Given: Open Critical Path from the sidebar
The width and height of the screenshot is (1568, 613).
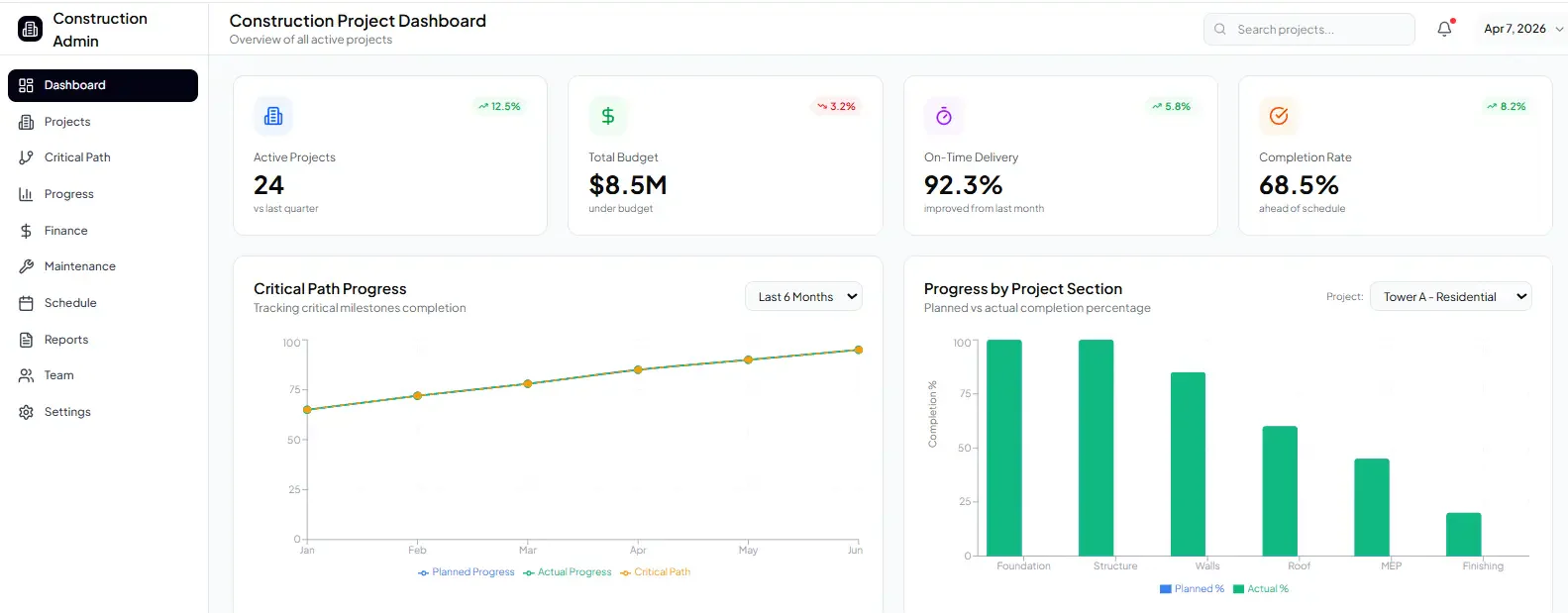Looking at the screenshot, I should click(x=103, y=157).
